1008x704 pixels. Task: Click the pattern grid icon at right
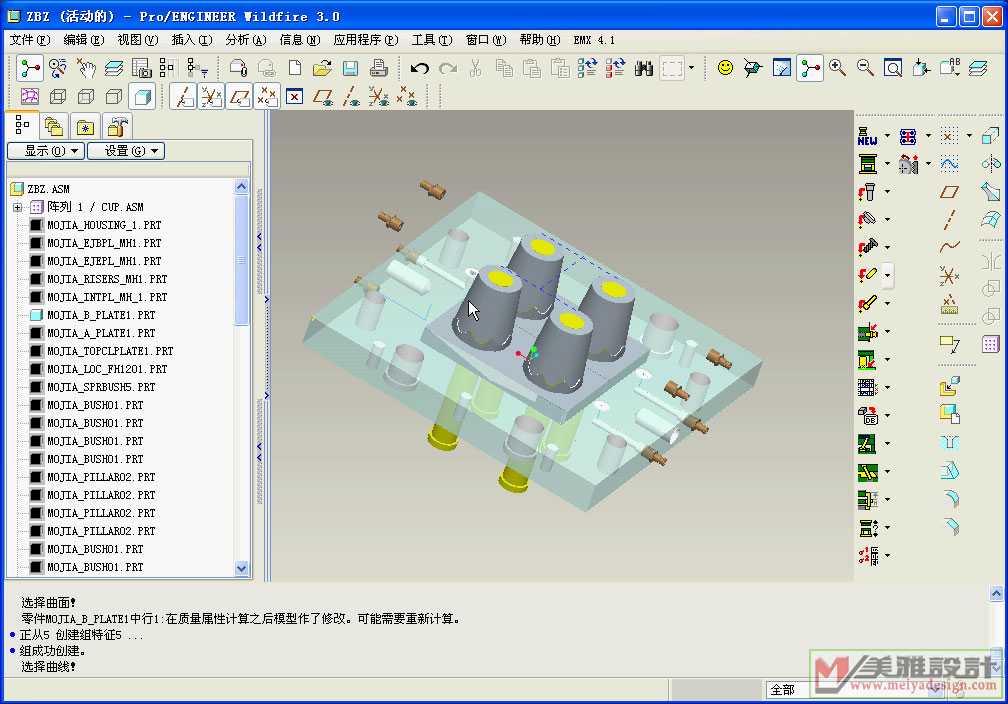(x=991, y=344)
